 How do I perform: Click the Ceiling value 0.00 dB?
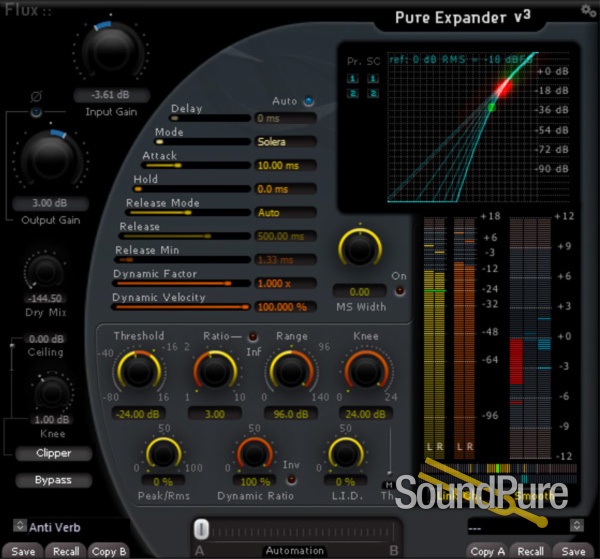(x=46, y=339)
